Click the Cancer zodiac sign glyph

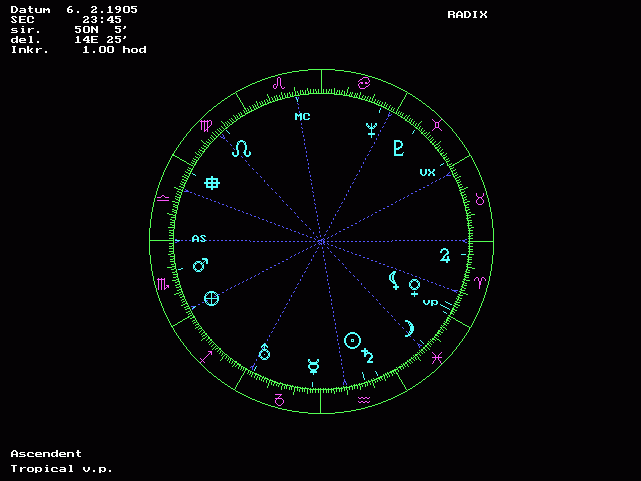pyautogui.click(x=364, y=83)
